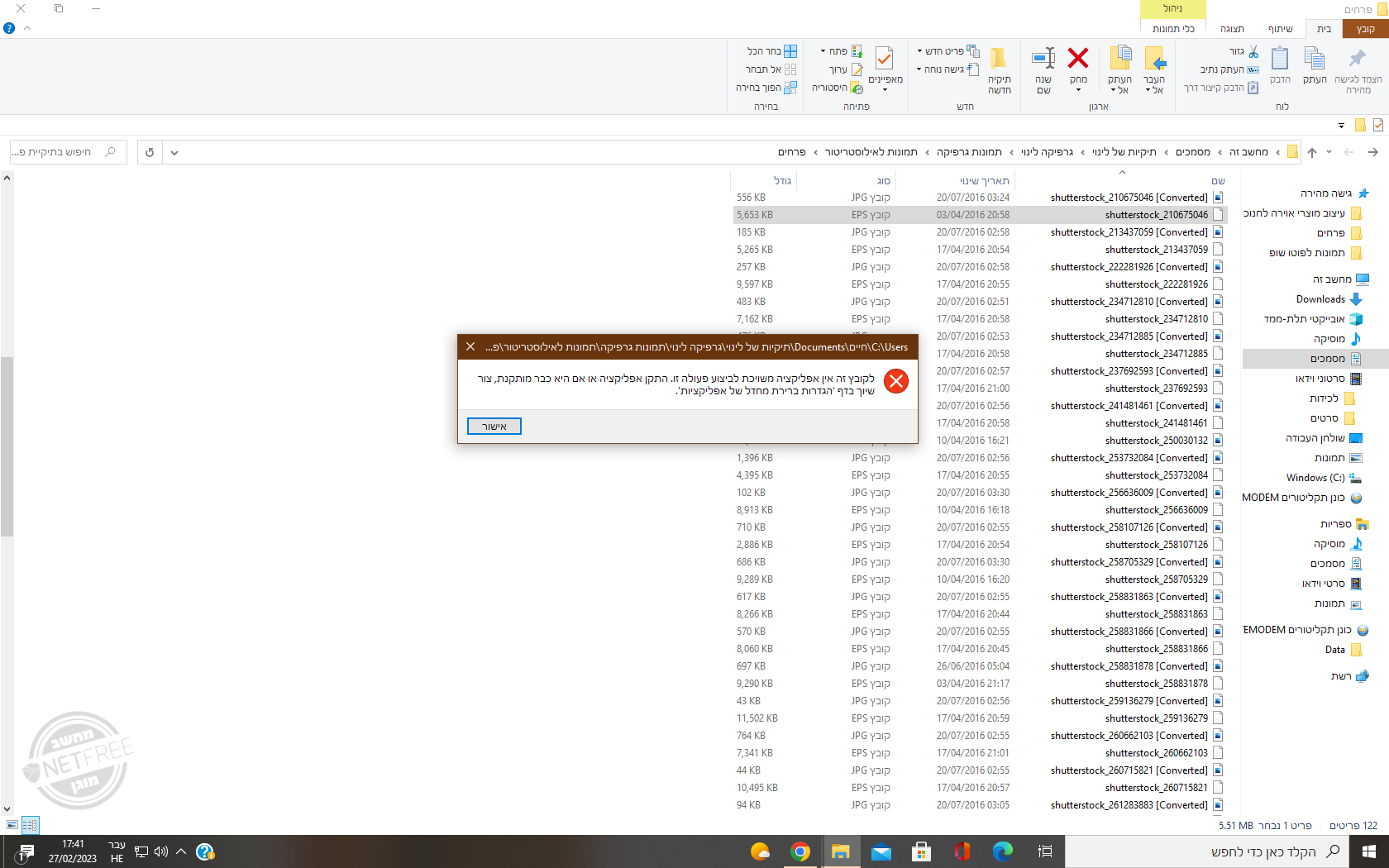Viewport: 1389px width, 868px height.
Task: Show hidden system tray icons
Action: 180,851
